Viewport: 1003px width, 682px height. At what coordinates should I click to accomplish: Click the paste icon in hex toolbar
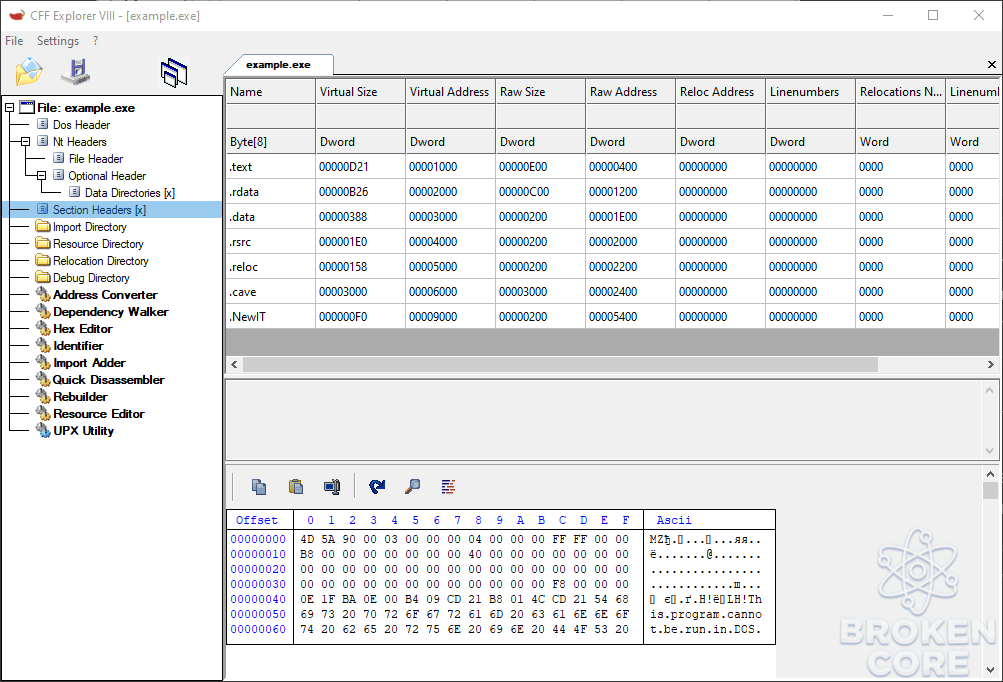pyautogui.click(x=296, y=487)
